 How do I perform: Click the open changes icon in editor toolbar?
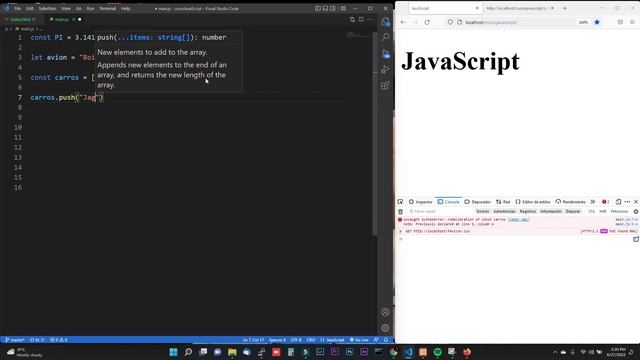[x=352, y=19]
